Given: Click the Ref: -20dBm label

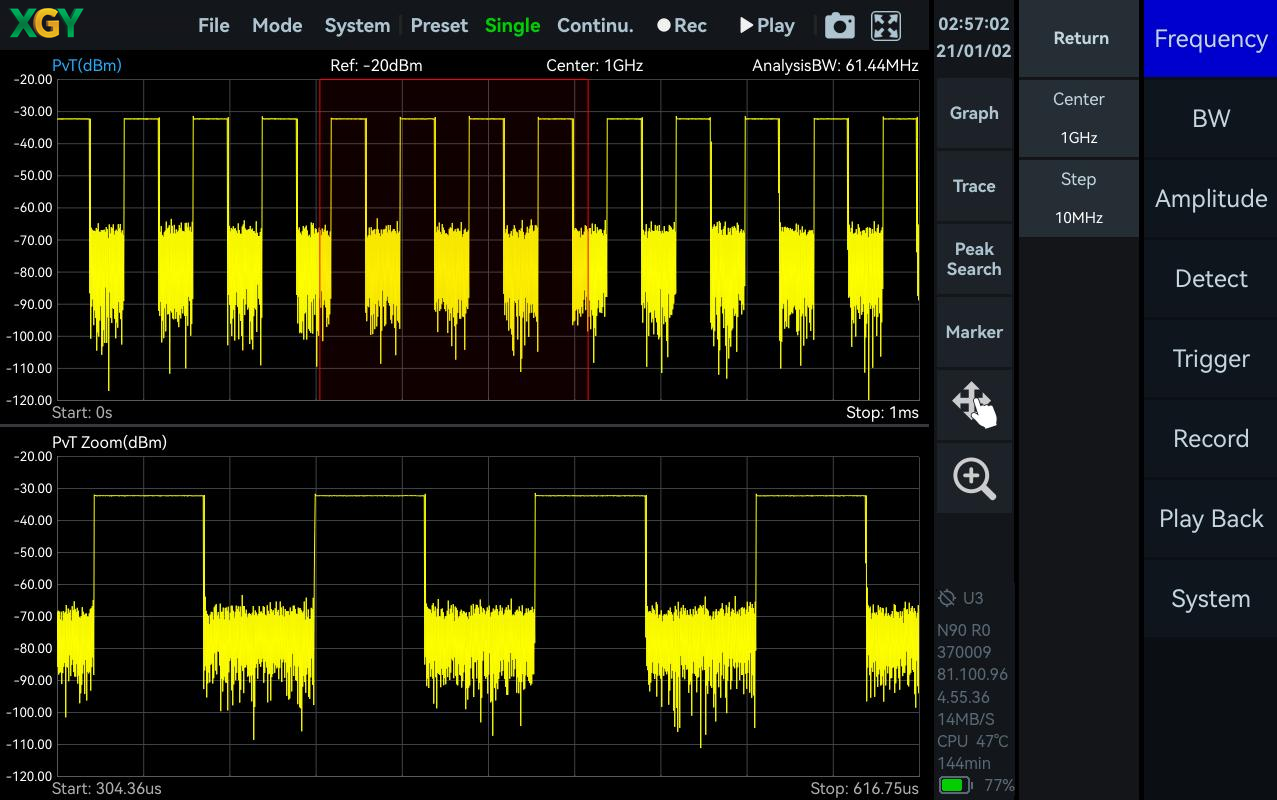Looking at the screenshot, I should tap(376, 66).
